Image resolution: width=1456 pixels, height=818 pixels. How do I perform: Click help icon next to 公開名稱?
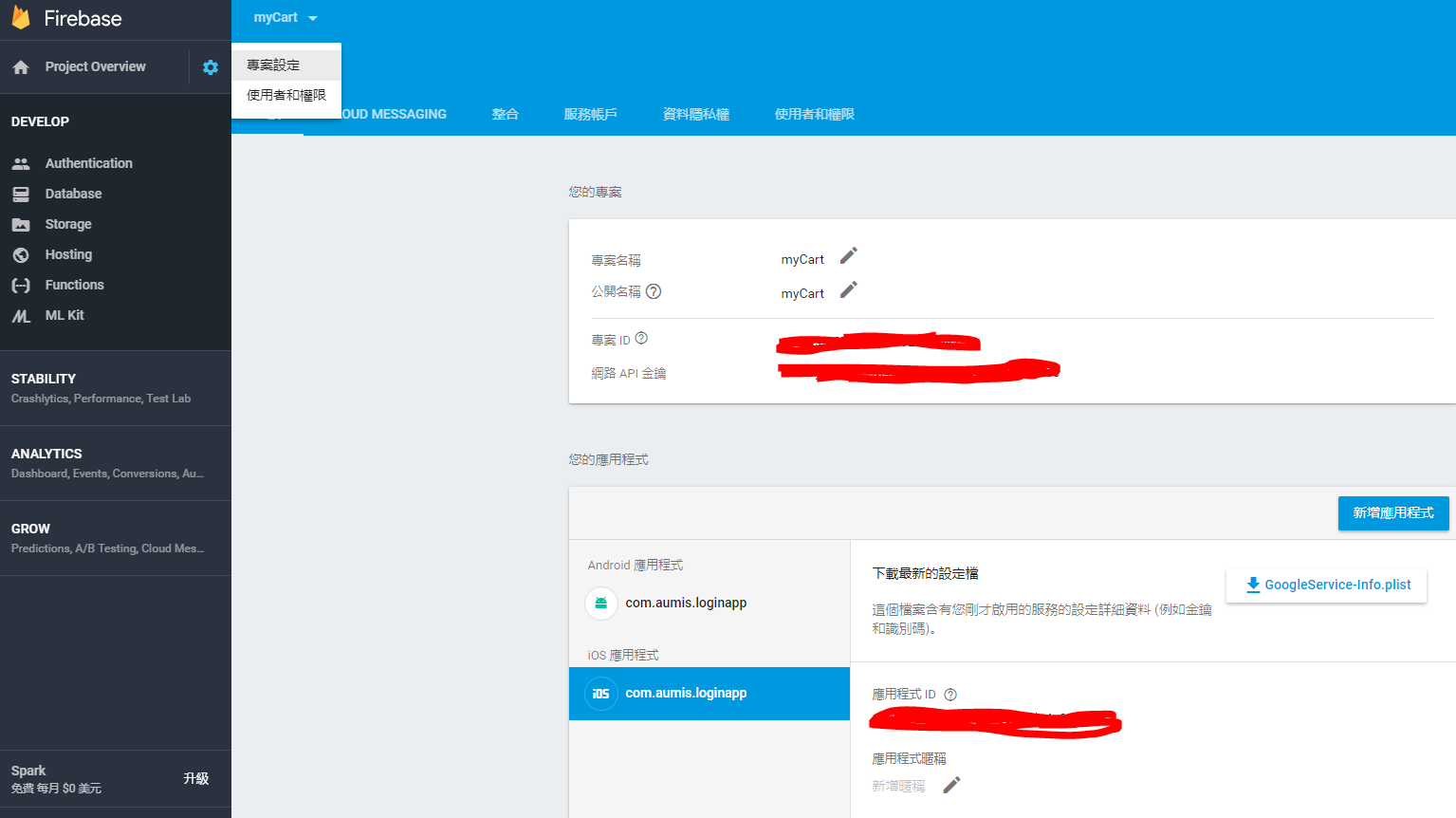pos(654,291)
